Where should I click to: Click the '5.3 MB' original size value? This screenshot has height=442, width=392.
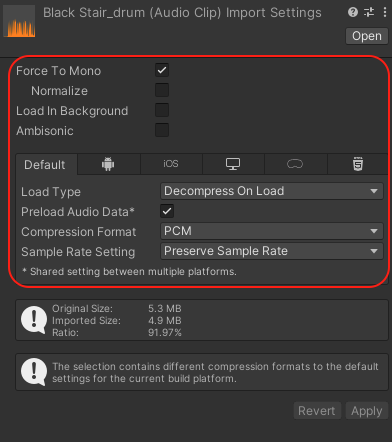(x=165, y=308)
